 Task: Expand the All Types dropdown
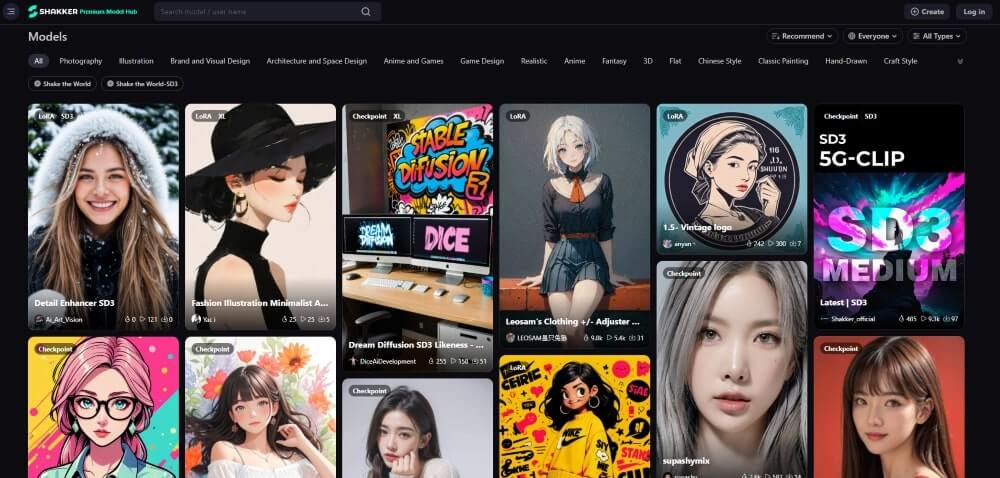[937, 36]
